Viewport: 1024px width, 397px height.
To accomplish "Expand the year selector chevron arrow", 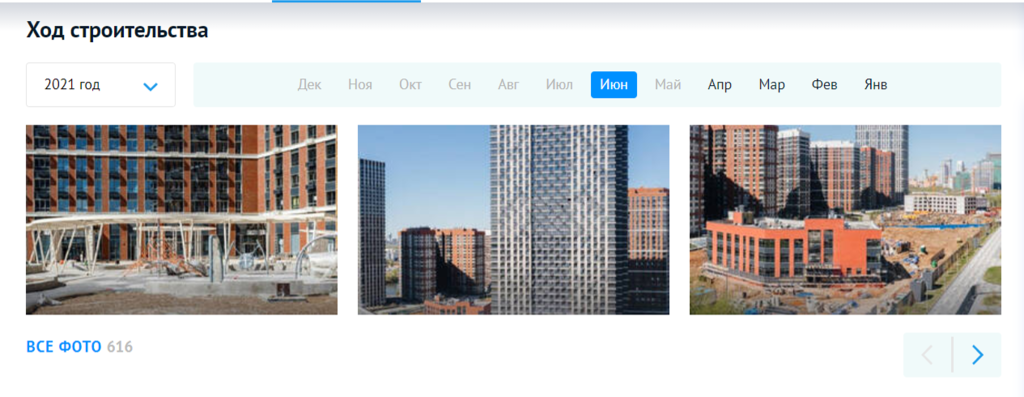I will tap(150, 86).
